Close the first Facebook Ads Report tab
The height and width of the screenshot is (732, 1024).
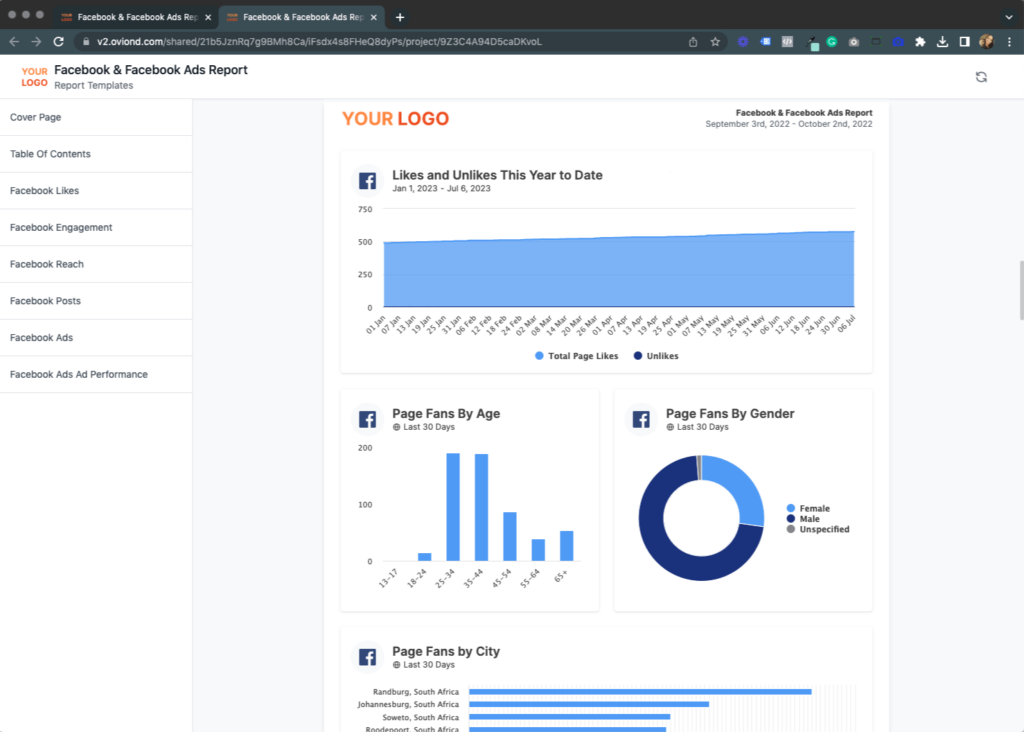click(x=208, y=18)
